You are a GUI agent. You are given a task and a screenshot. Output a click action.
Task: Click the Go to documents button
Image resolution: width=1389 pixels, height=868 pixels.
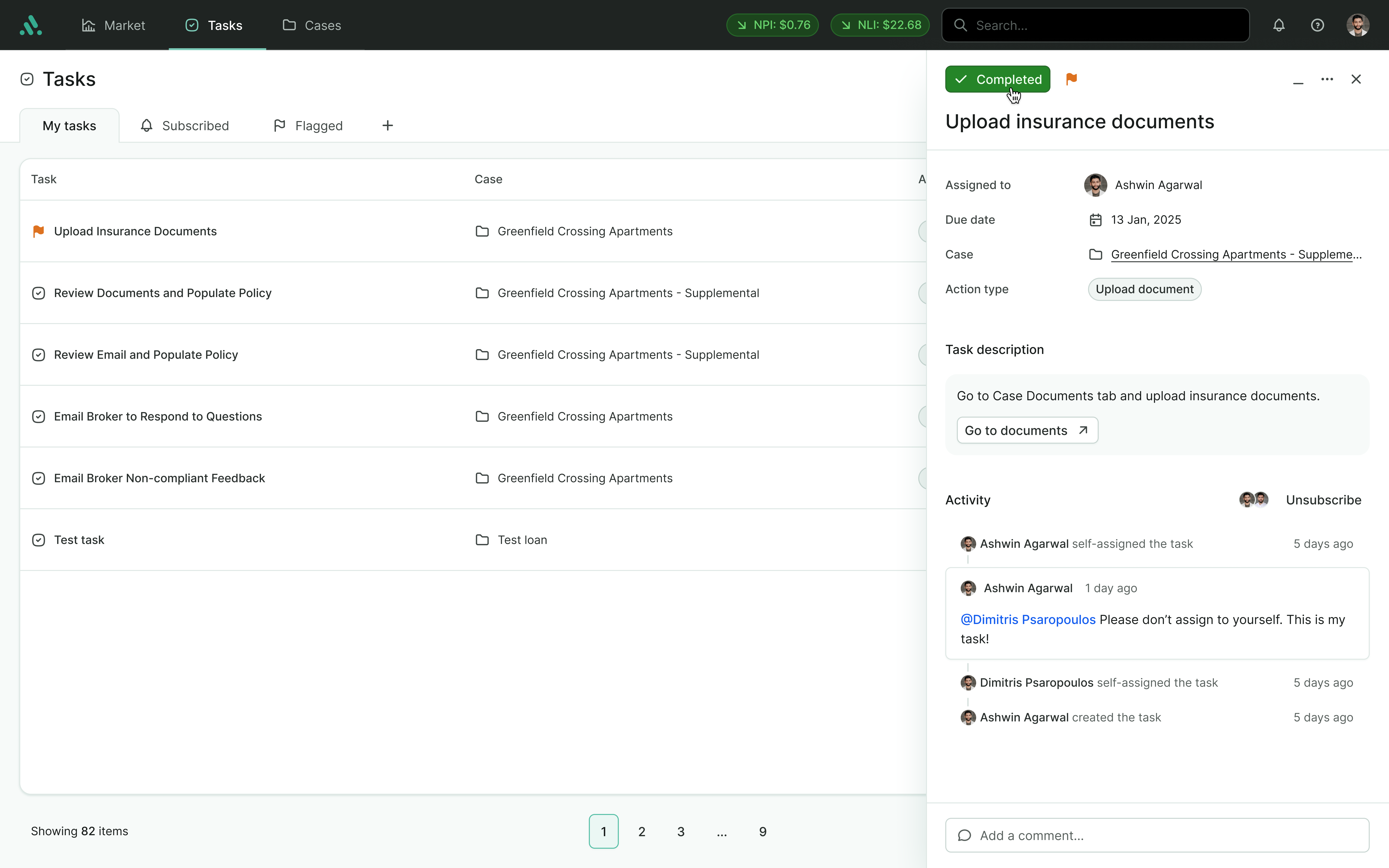coord(1027,431)
